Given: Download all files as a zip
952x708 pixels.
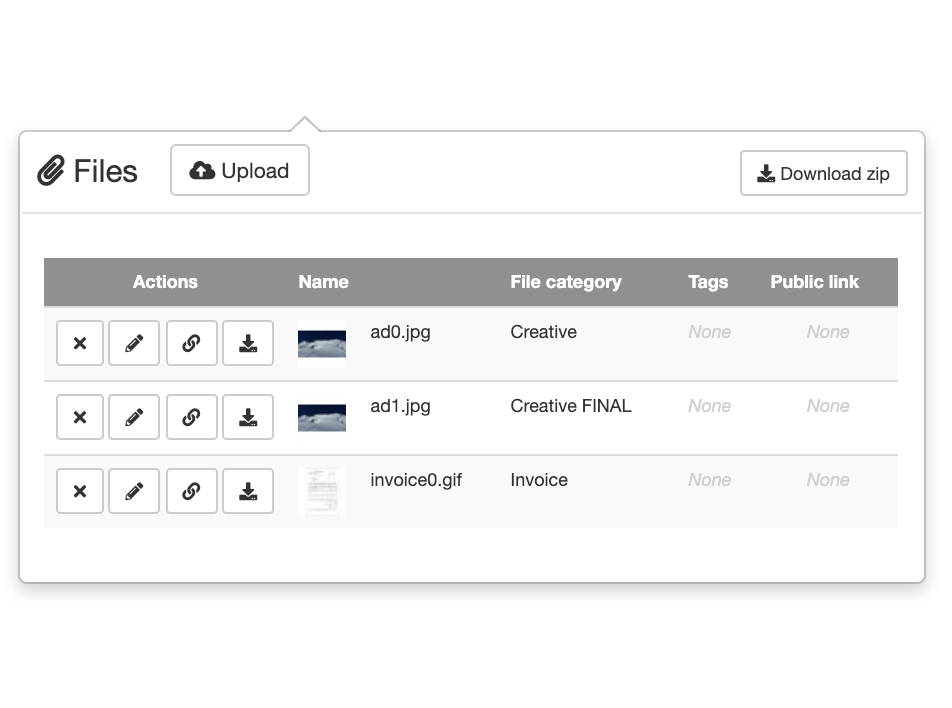Looking at the screenshot, I should [x=823, y=173].
